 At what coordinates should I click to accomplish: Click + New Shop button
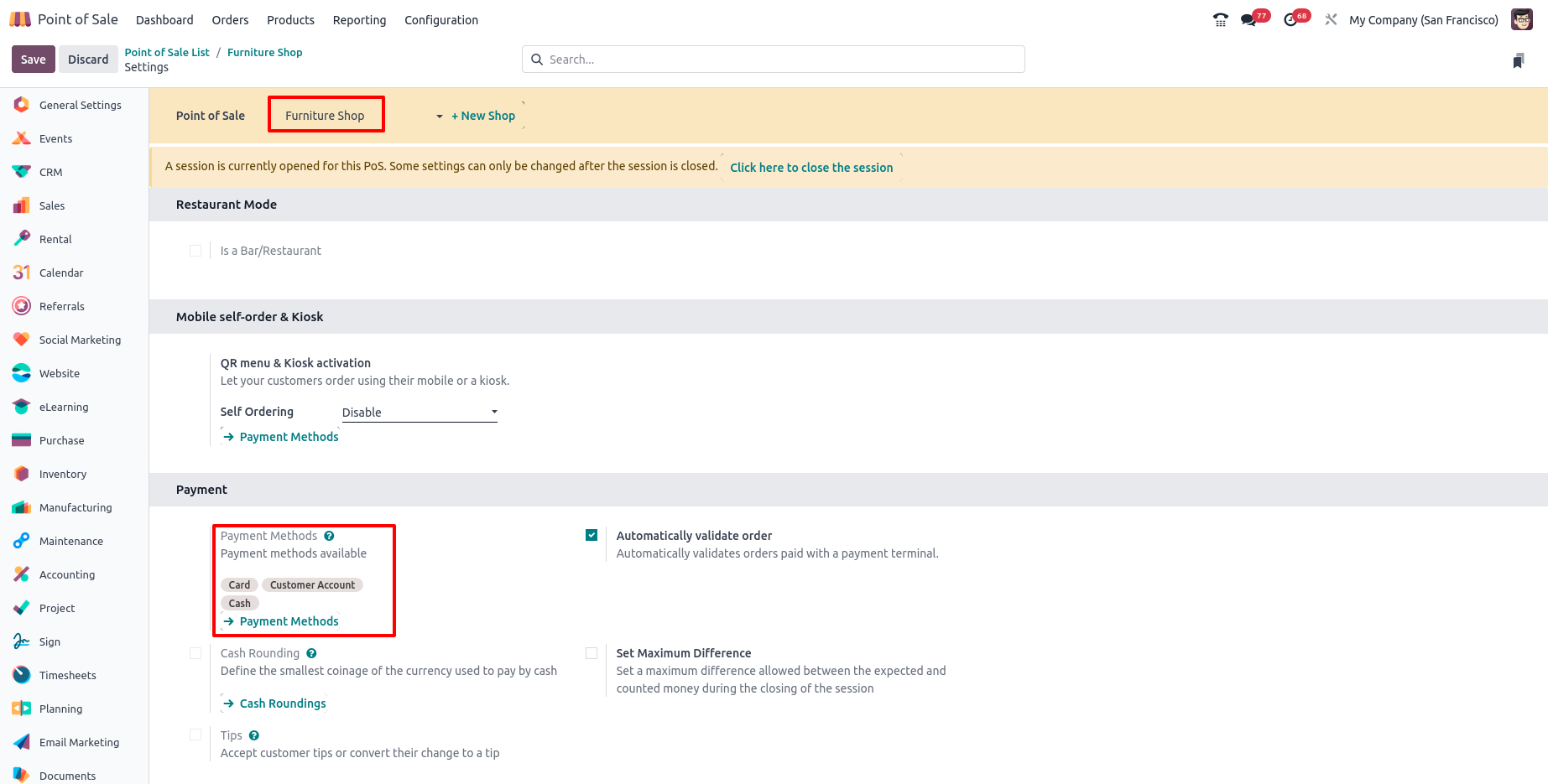tap(483, 116)
